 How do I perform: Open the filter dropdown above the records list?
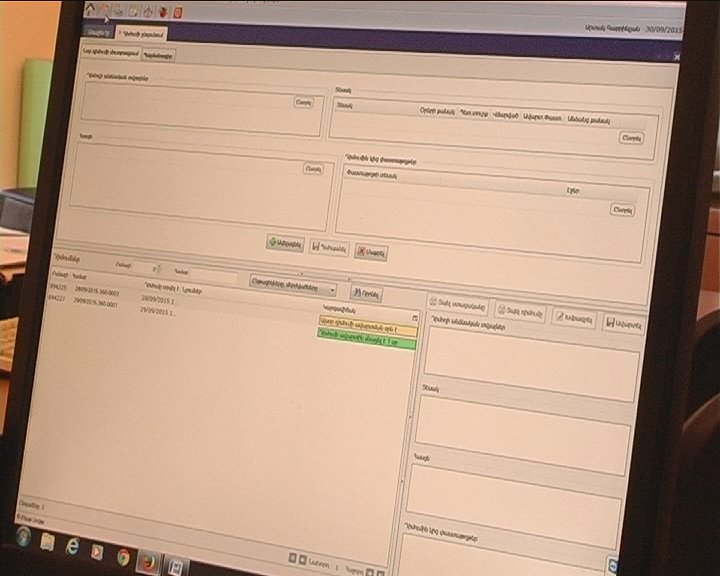292,285
